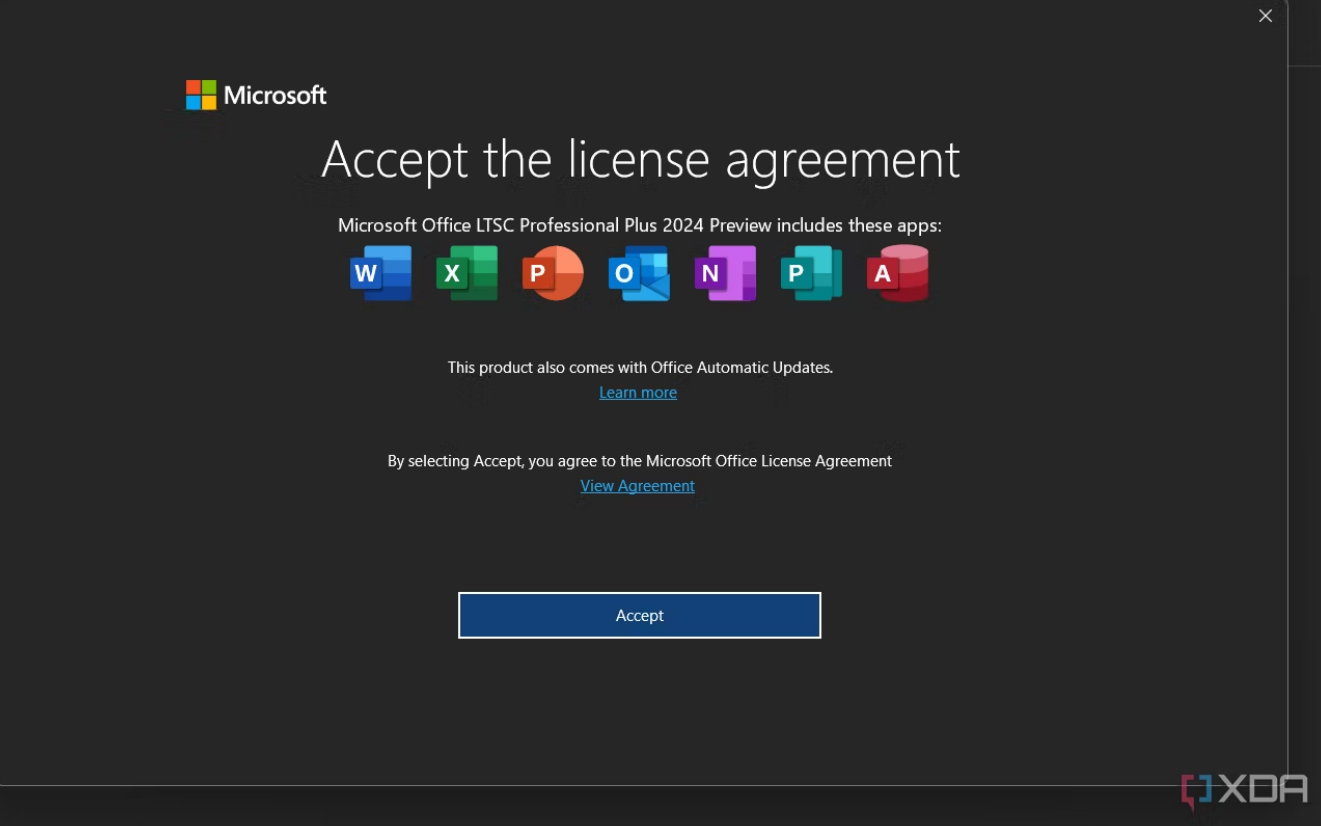This screenshot has width=1321, height=826.
Task: Accept the license agreement
Action: point(640,615)
